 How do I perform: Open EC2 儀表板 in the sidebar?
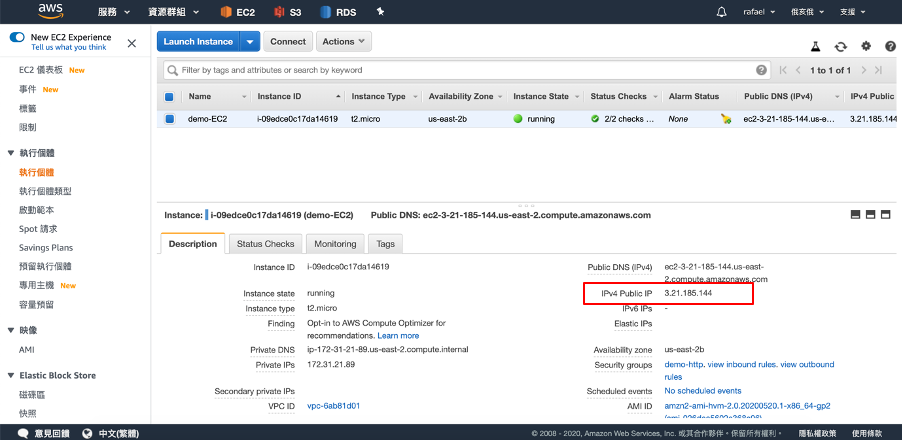40,70
